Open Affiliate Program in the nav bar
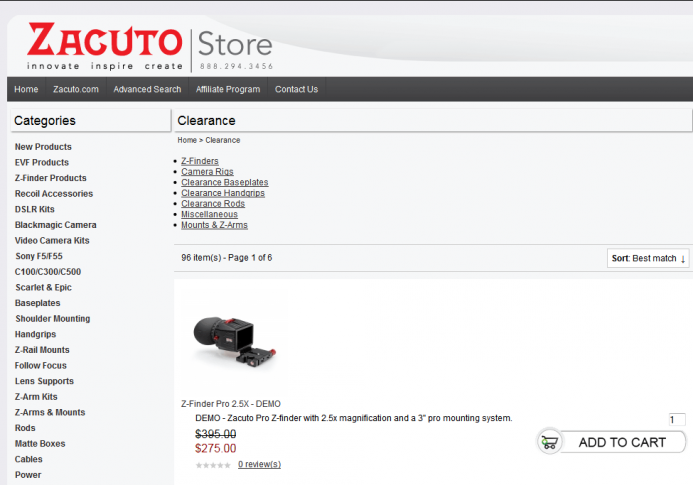Viewport: 693px width, 485px height. (x=228, y=89)
